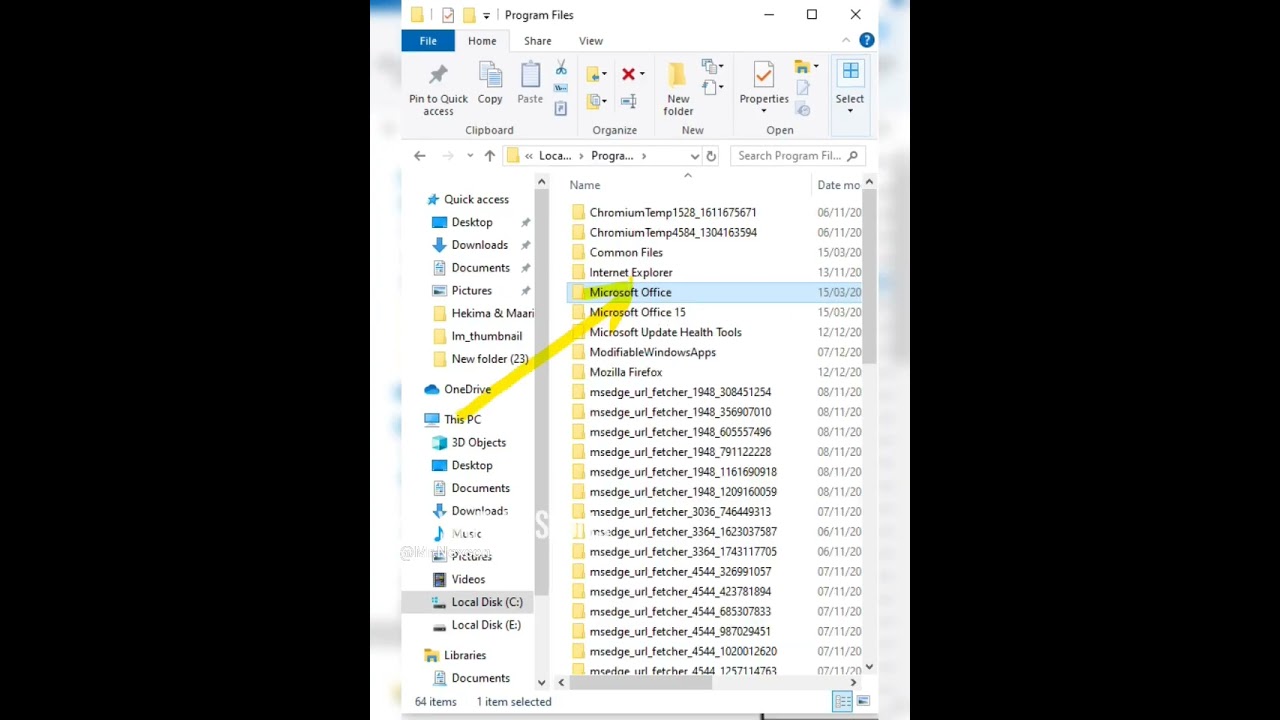This screenshot has height=720, width=1280.
Task: Click the chevron after Progra... in address bar
Action: [x=644, y=156]
